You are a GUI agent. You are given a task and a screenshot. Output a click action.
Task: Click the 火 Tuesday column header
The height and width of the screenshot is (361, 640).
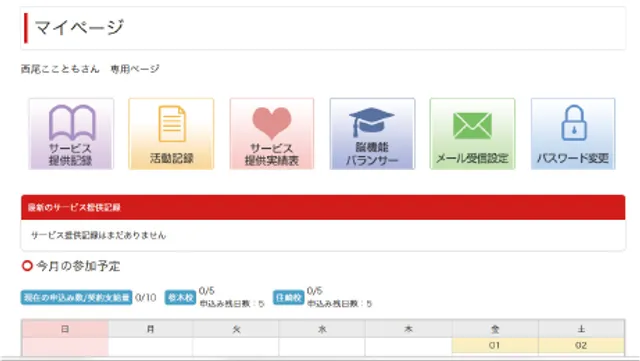coord(236,329)
